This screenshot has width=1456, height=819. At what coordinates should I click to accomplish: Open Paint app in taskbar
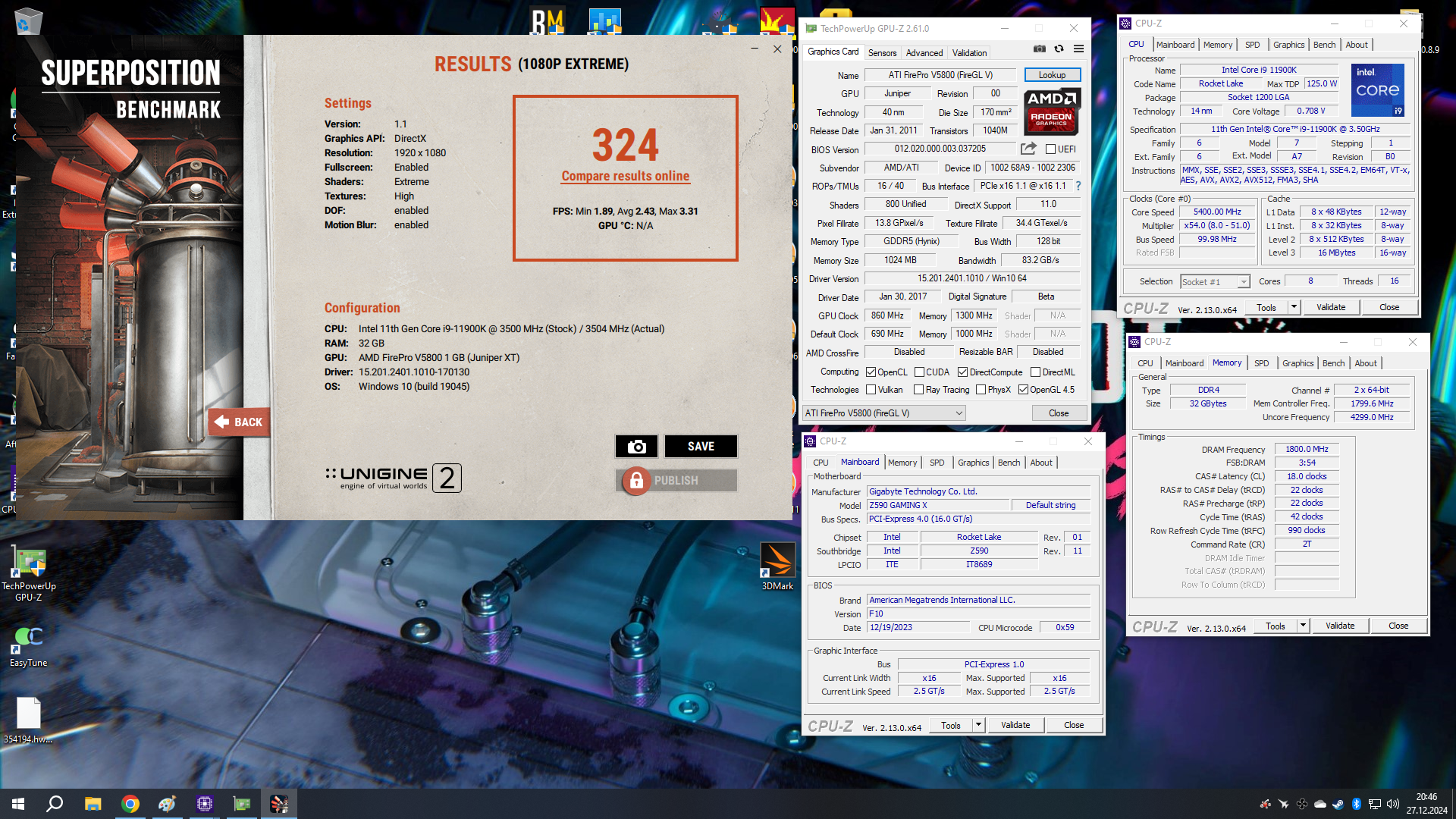[x=167, y=804]
